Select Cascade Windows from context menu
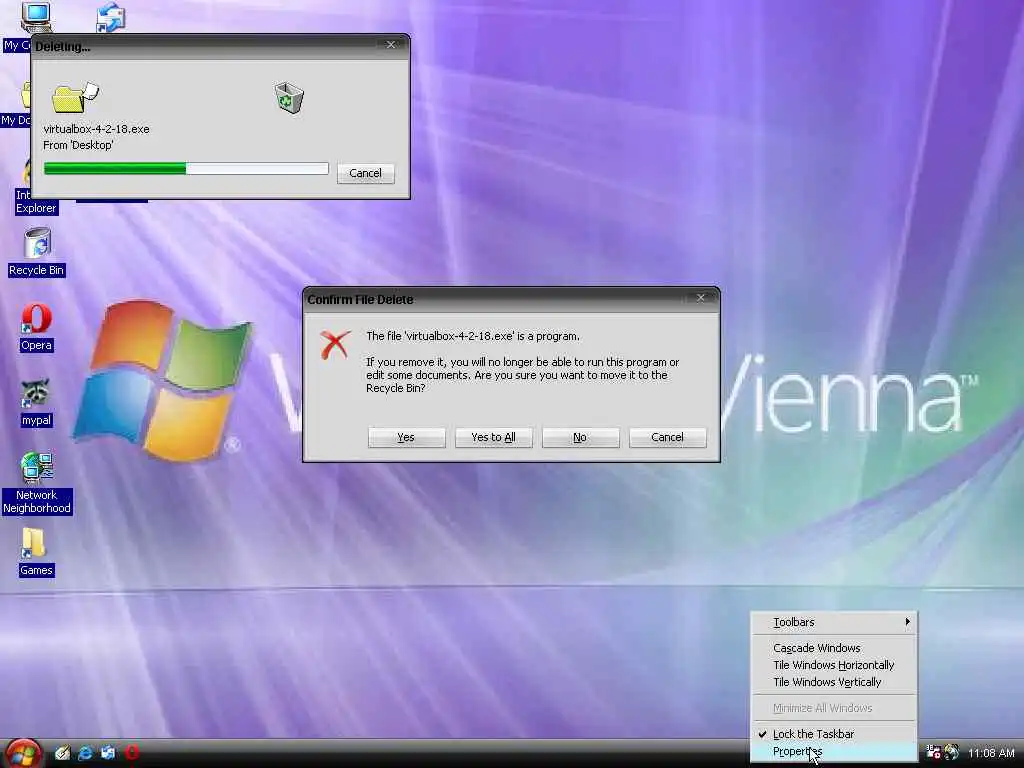The width and height of the screenshot is (1024, 768). pyautogui.click(x=834, y=648)
